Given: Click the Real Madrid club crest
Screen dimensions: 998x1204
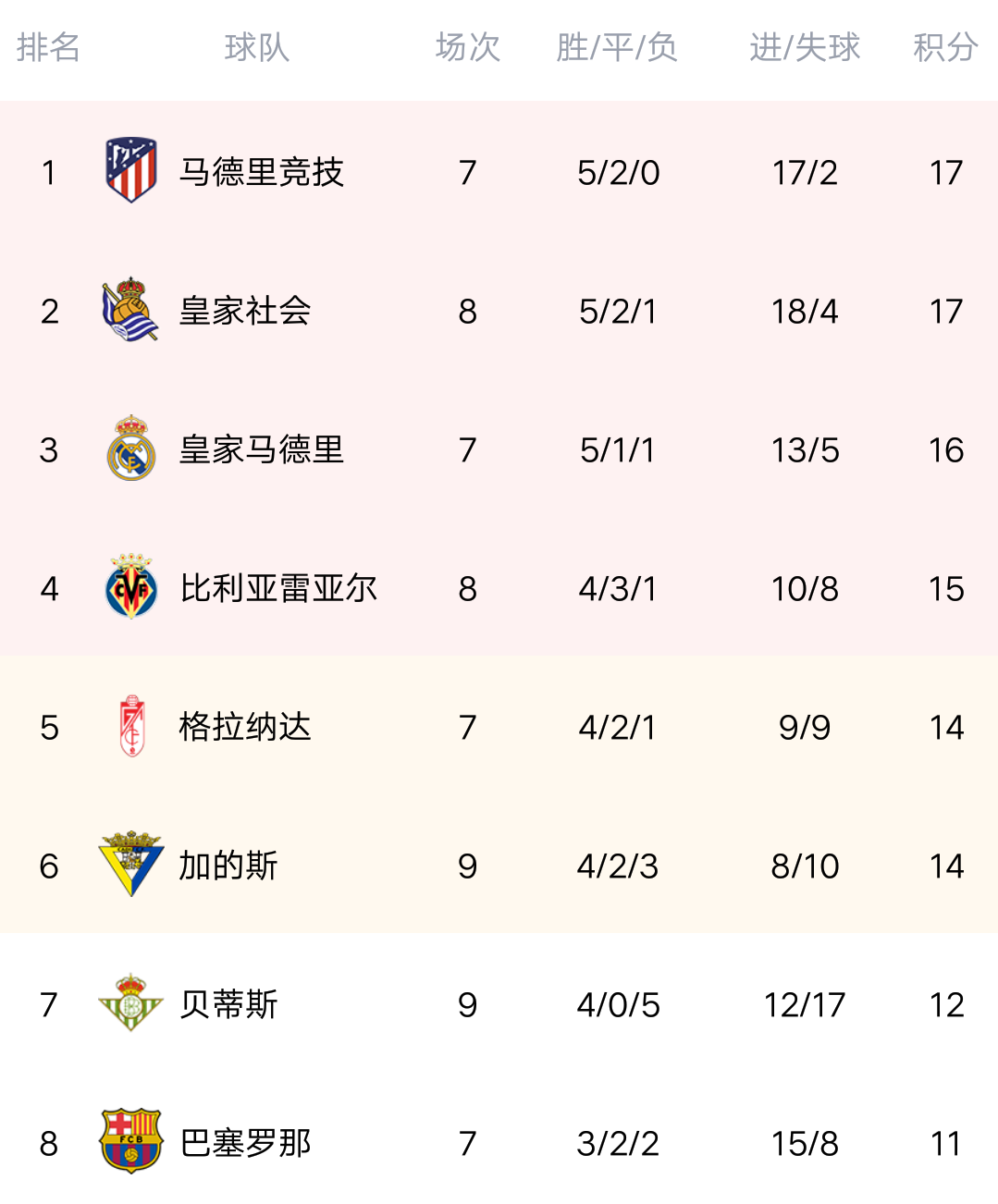Looking at the screenshot, I should 131,448.
